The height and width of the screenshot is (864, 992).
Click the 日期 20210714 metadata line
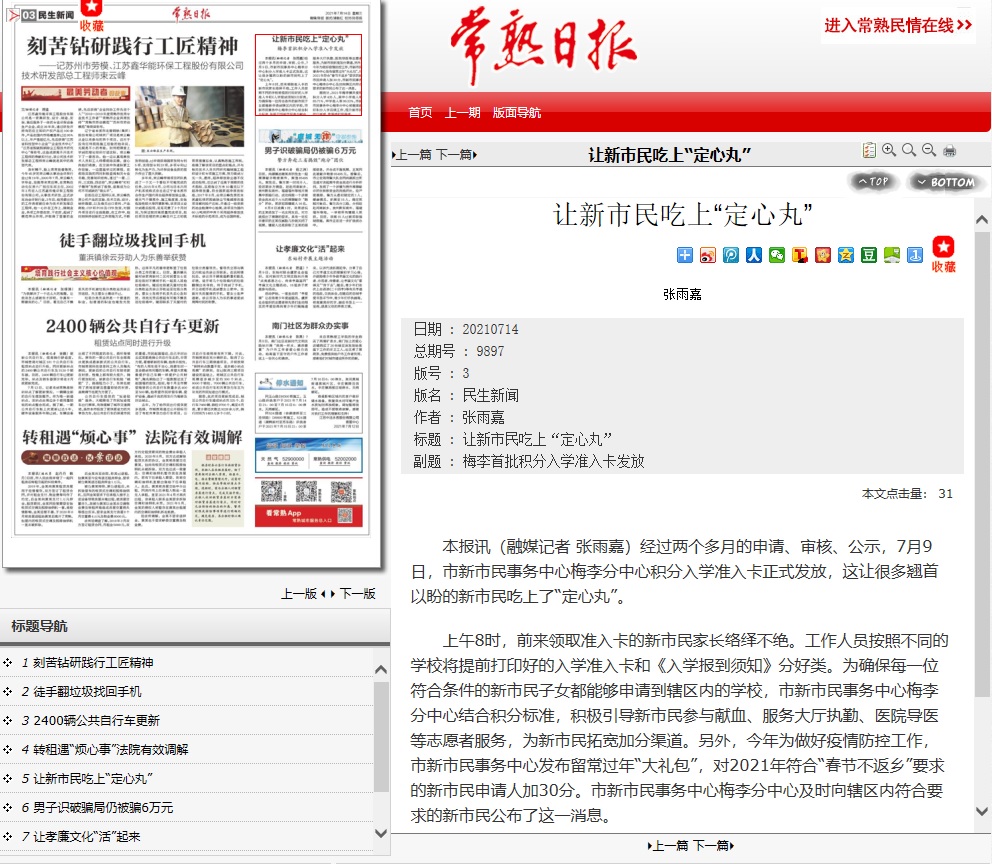466,329
